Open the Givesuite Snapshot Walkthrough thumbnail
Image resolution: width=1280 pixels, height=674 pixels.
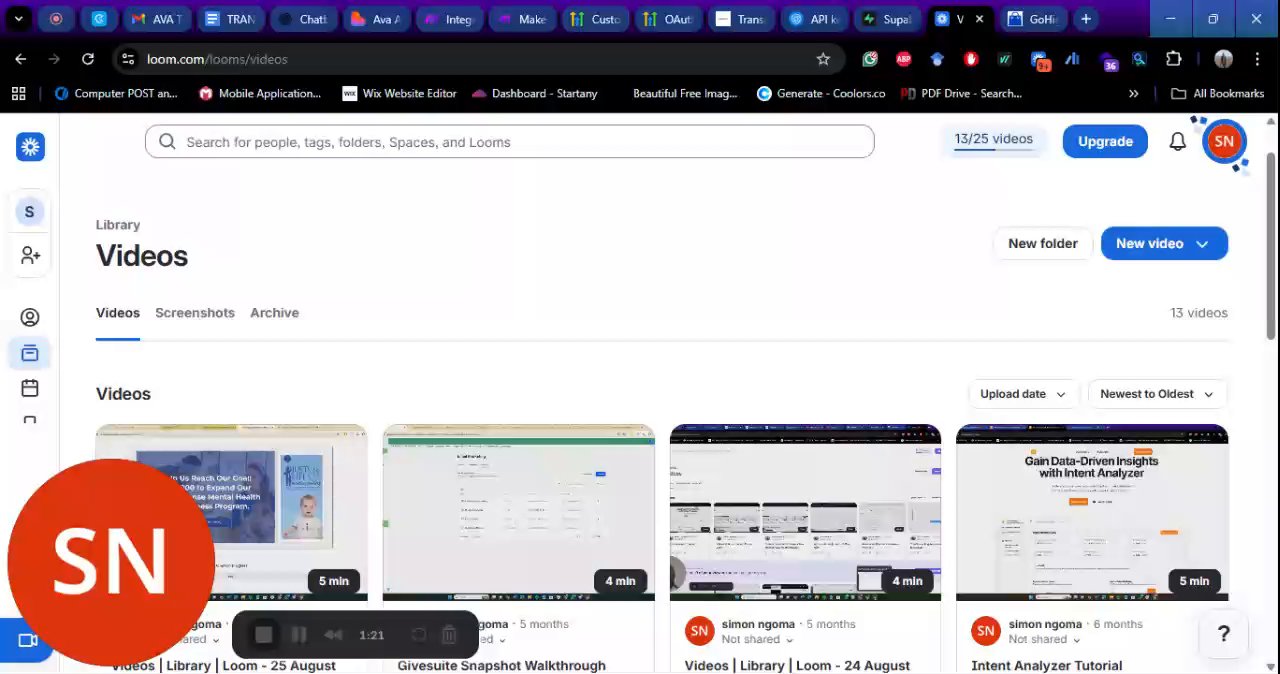pyautogui.click(x=518, y=512)
